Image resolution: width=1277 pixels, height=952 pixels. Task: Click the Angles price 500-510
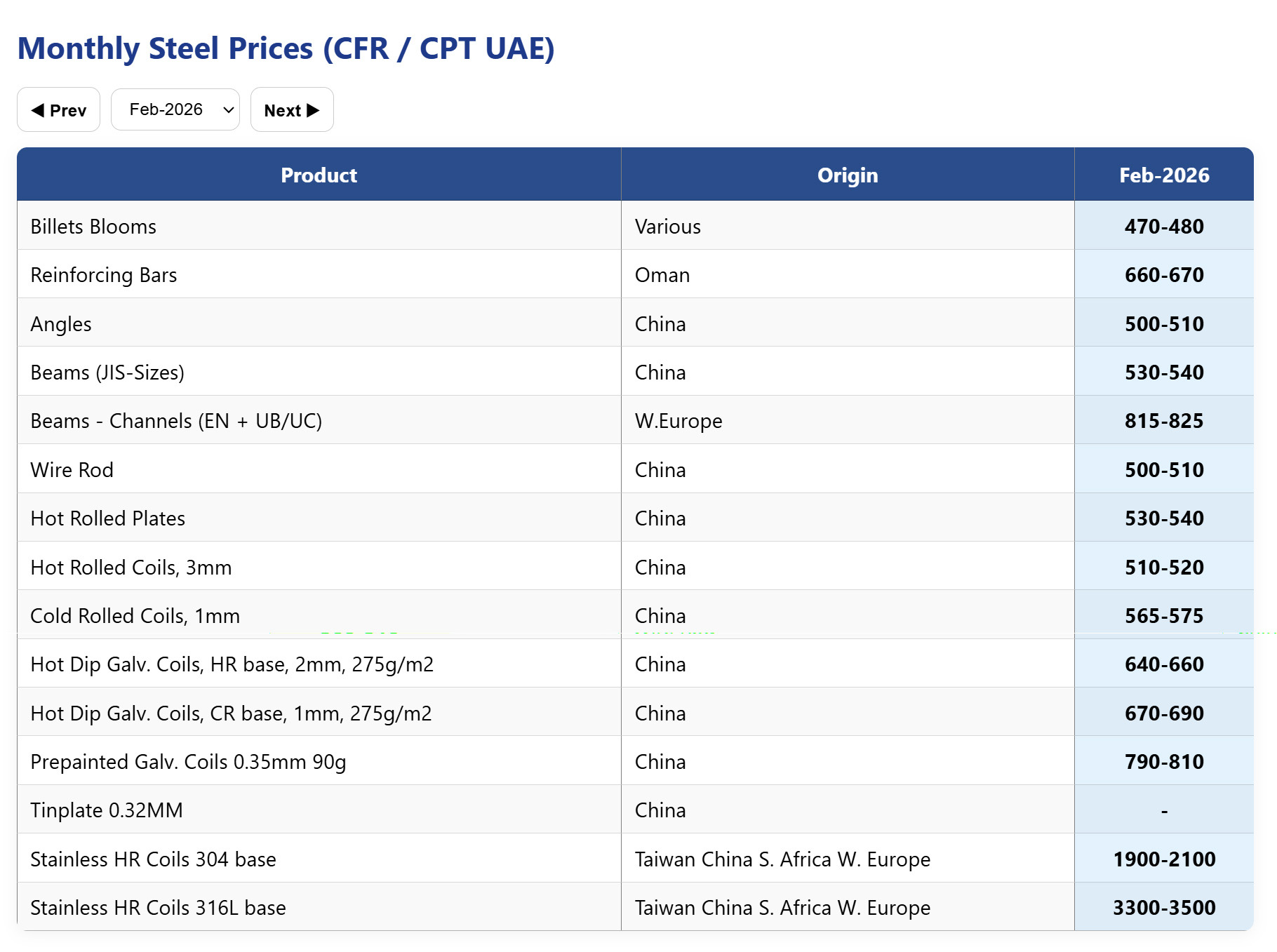click(x=1163, y=324)
